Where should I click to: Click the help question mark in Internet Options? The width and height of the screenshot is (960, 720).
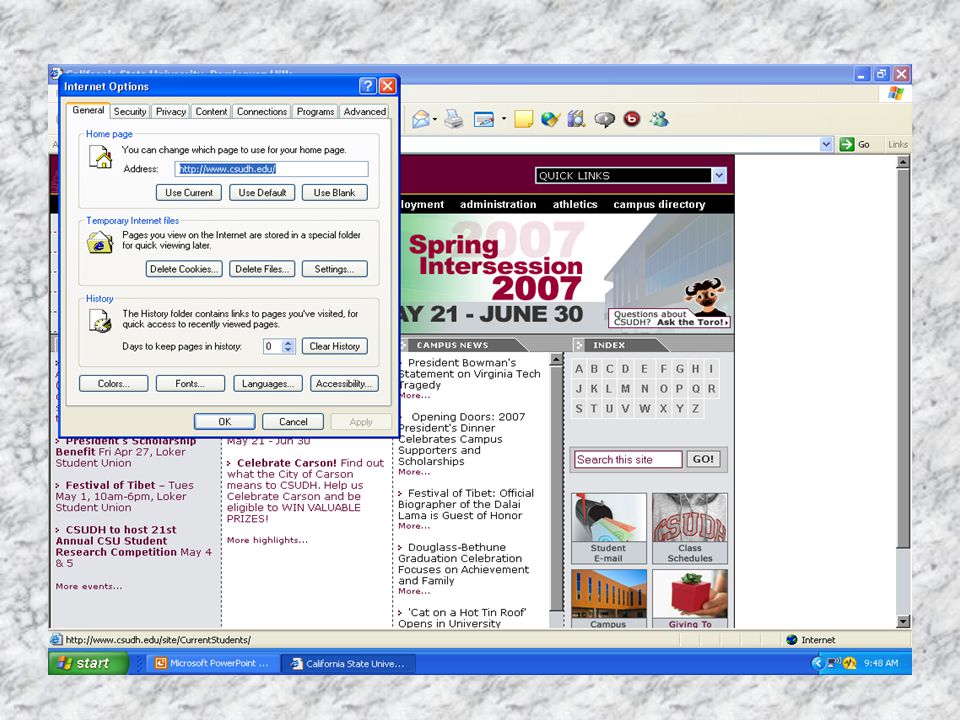[367, 86]
